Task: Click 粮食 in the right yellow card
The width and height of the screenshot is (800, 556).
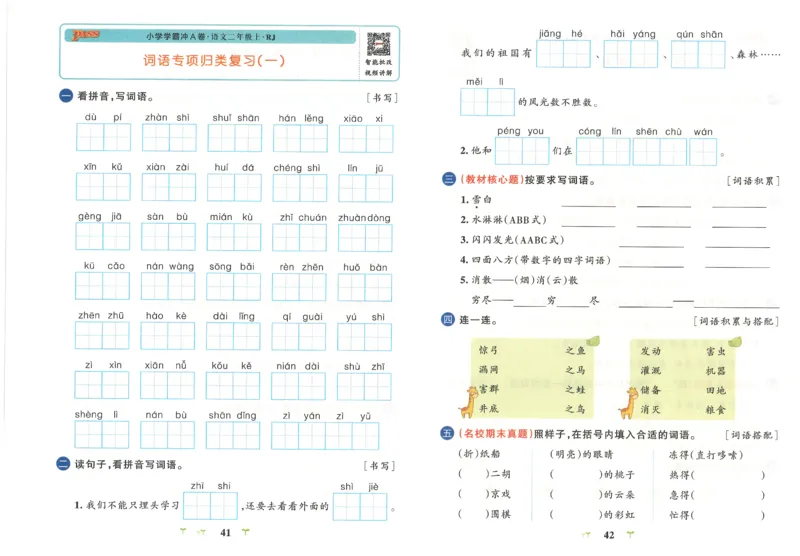Action: (715, 410)
